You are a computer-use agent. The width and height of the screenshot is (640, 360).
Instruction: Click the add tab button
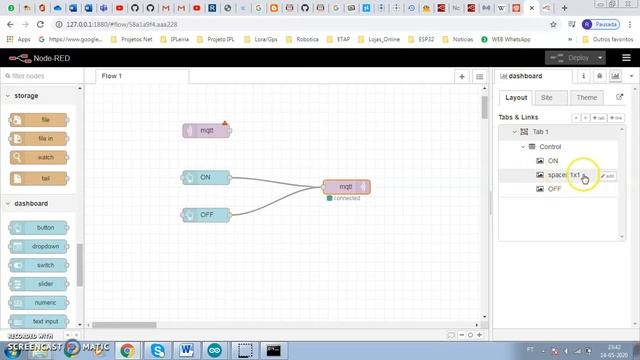[x=599, y=118]
